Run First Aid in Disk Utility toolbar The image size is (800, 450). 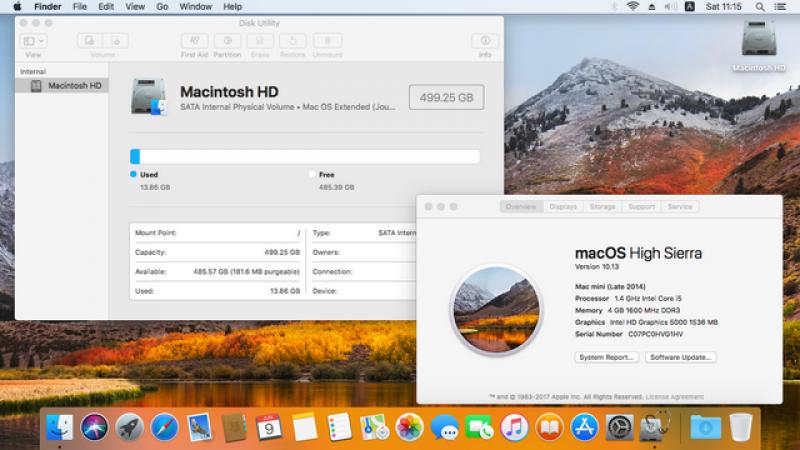pos(194,41)
